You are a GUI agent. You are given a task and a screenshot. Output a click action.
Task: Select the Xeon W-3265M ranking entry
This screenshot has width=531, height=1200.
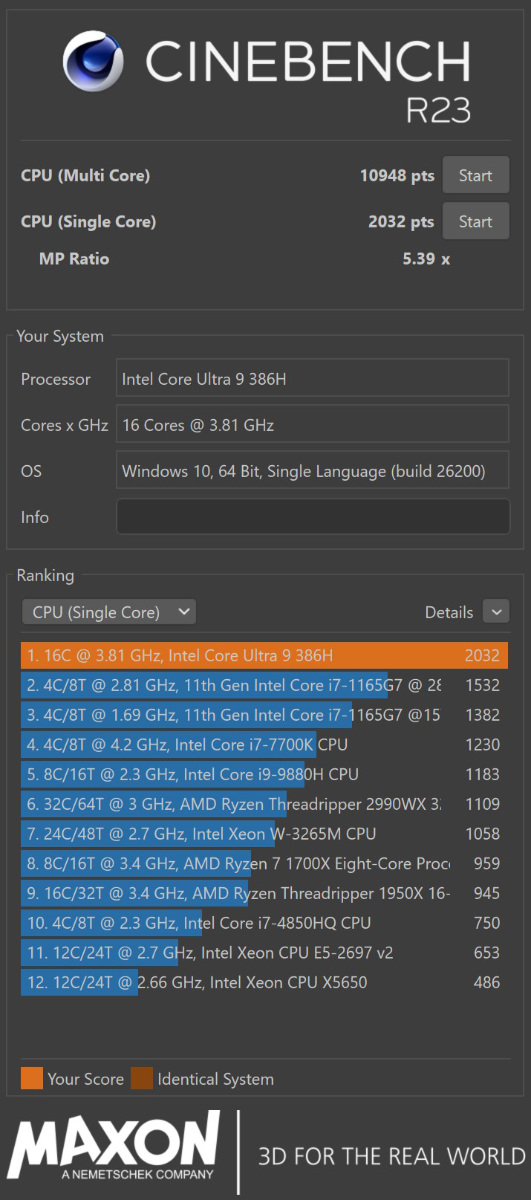(x=264, y=834)
